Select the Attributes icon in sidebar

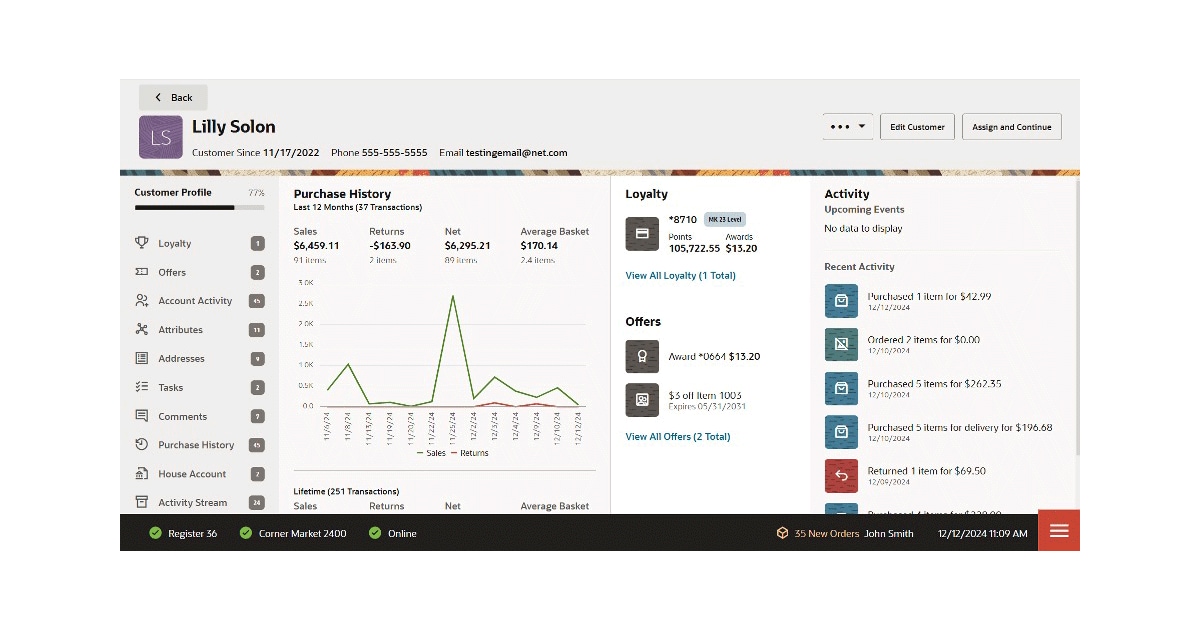click(x=144, y=329)
